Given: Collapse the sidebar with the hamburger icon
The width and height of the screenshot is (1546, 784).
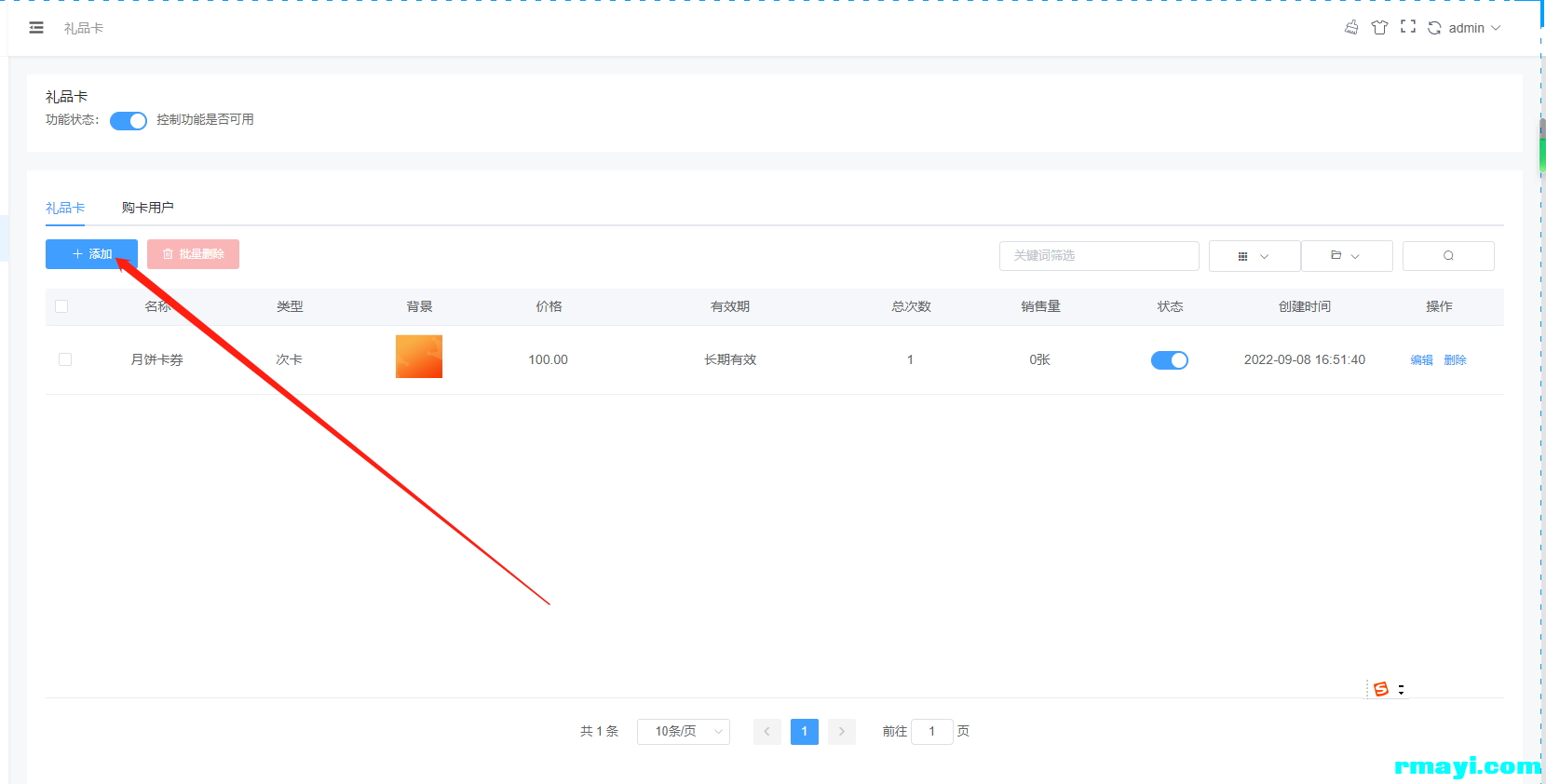Looking at the screenshot, I should click(36, 28).
